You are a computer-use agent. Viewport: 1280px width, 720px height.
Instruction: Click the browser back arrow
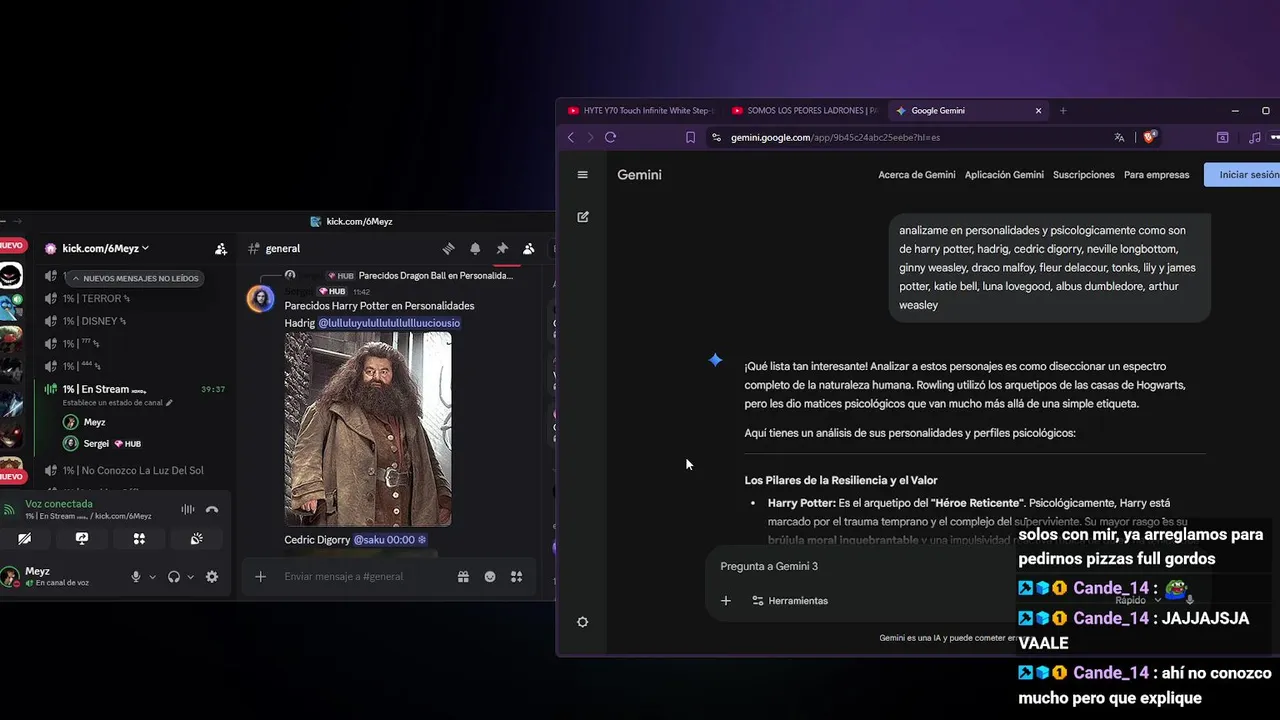[571, 138]
